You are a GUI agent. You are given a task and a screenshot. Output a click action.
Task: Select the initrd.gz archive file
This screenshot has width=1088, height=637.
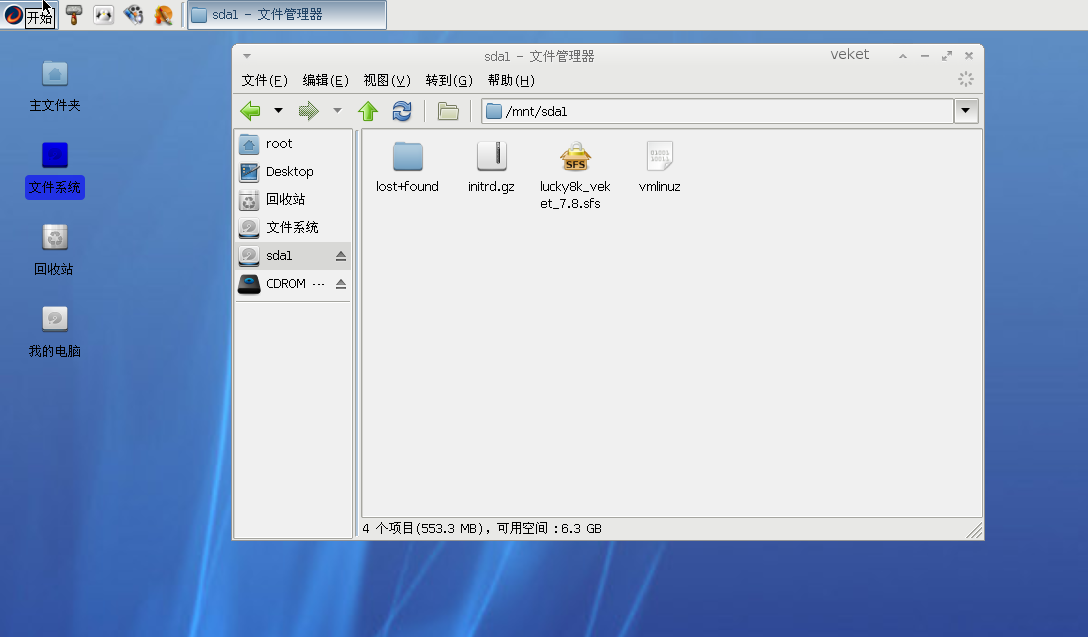point(491,167)
